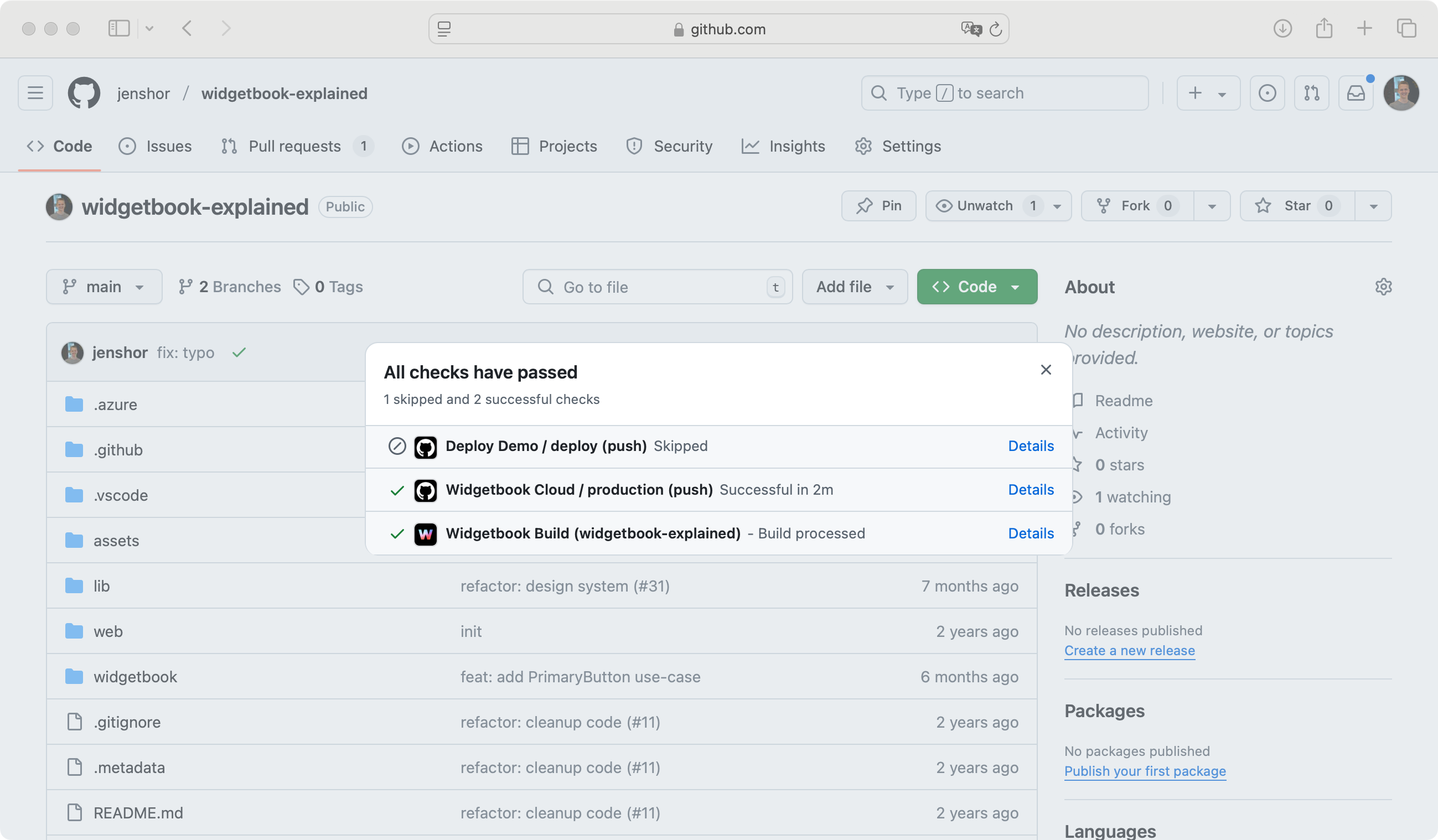Open pull requests icon in header
The height and width of the screenshot is (840, 1438).
(x=1311, y=93)
